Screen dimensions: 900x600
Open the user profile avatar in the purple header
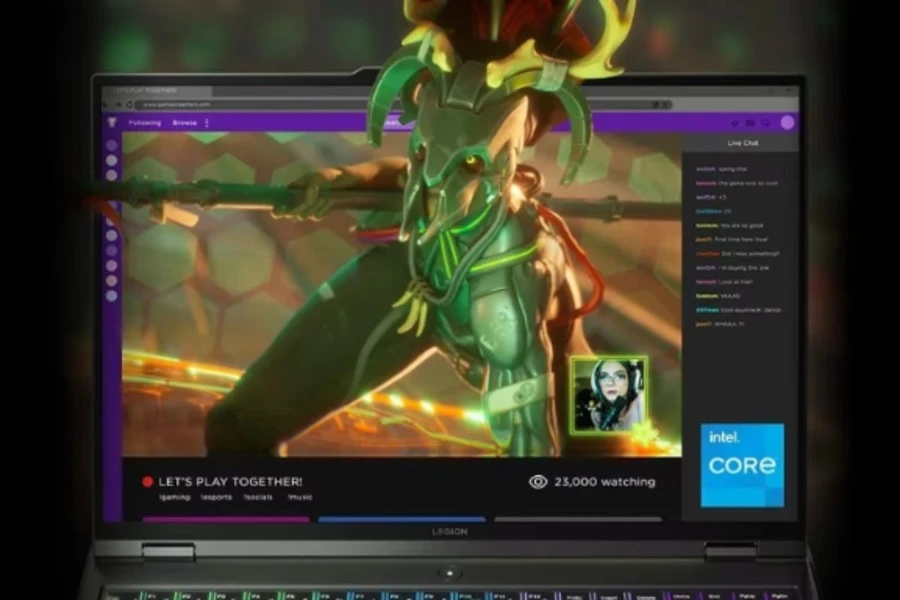click(x=788, y=123)
